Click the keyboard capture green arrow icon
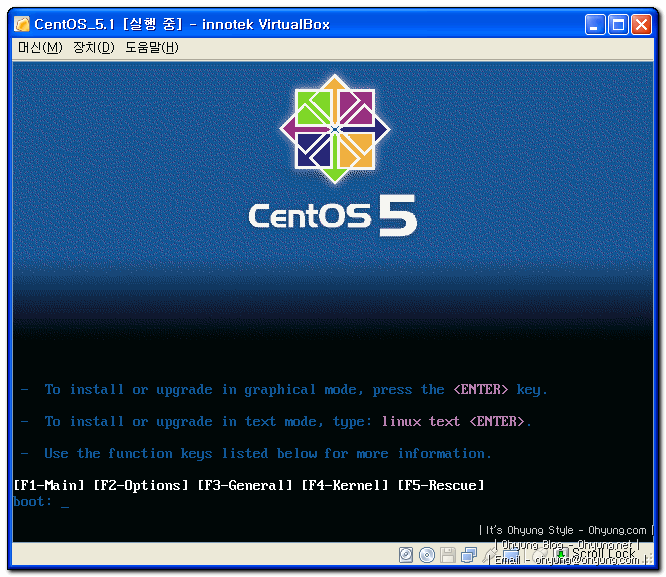Screen dimensions: 666x577 pos(561,554)
